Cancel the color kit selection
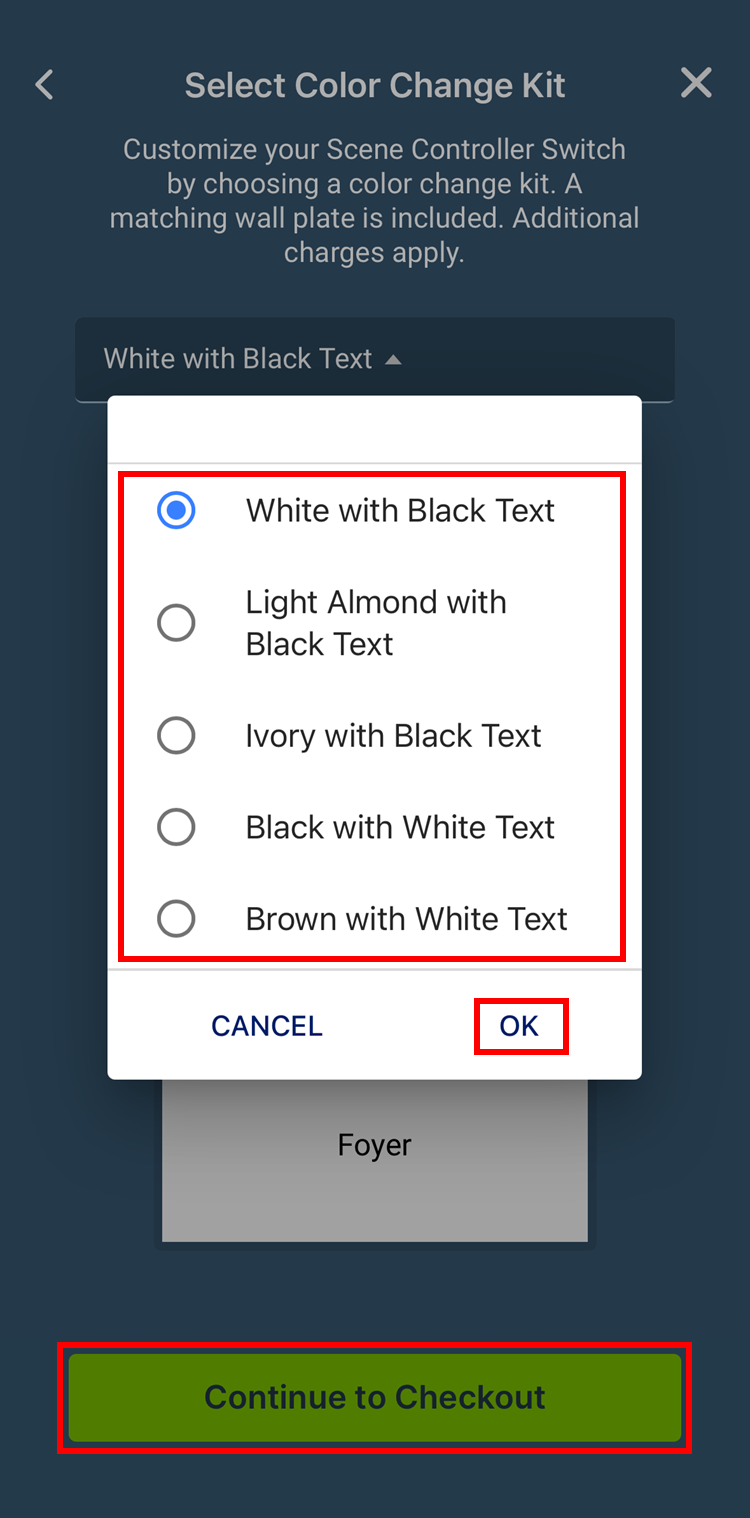This screenshot has height=1518, width=750. (266, 1025)
